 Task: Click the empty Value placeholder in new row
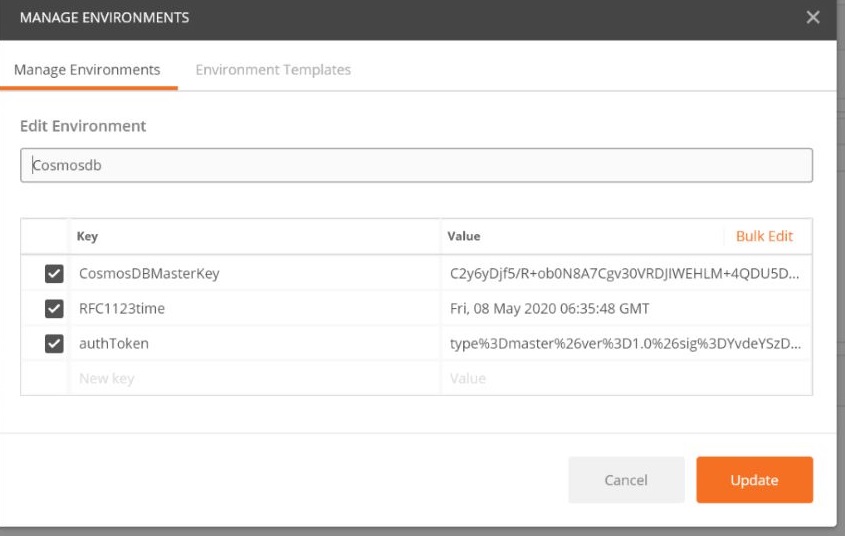coord(626,378)
